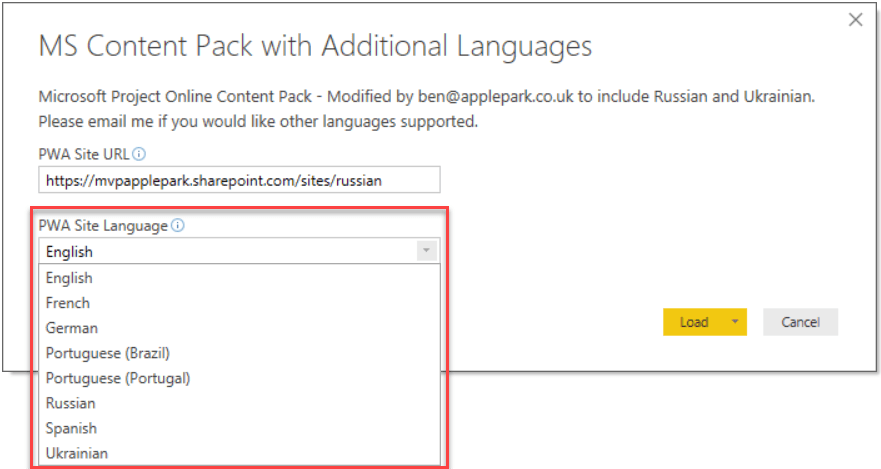This screenshot has height=469, width=881.
Task: Click the info icon beside PWA Site Language
Action: tap(178, 226)
